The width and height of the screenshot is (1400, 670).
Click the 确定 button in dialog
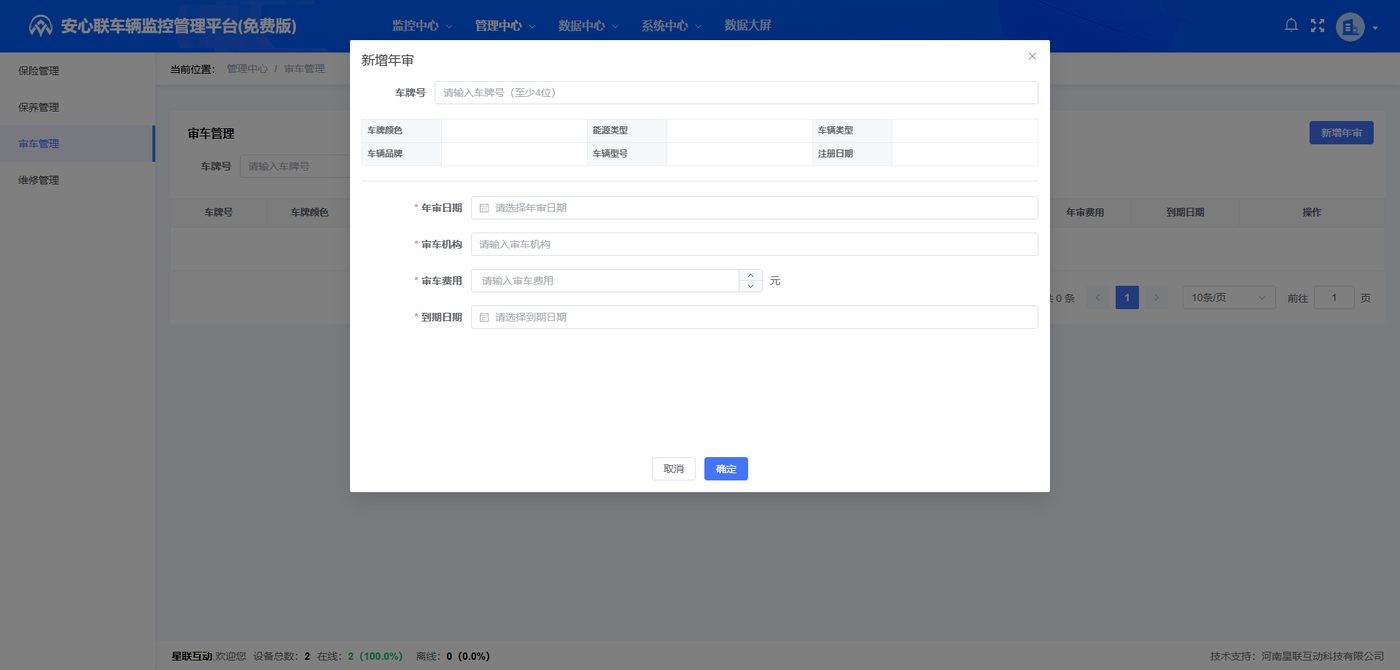(726, 469)
